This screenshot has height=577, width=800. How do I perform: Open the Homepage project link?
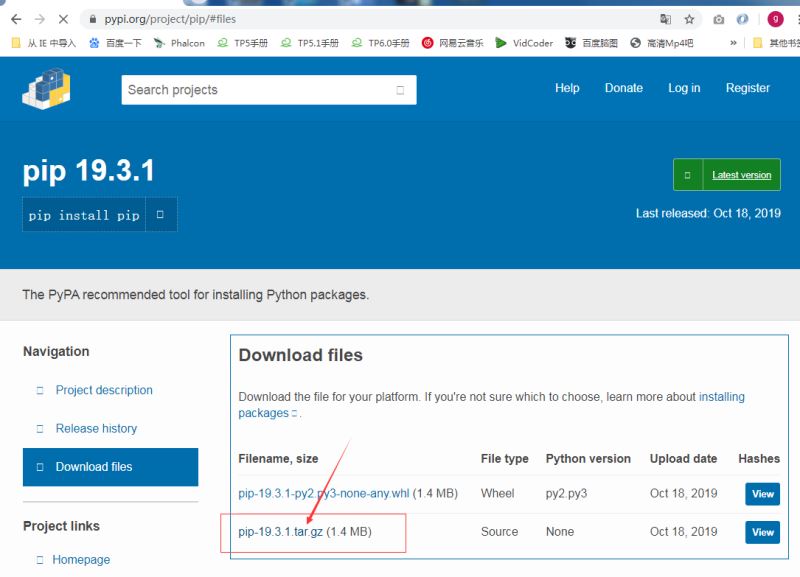[81, 560]
